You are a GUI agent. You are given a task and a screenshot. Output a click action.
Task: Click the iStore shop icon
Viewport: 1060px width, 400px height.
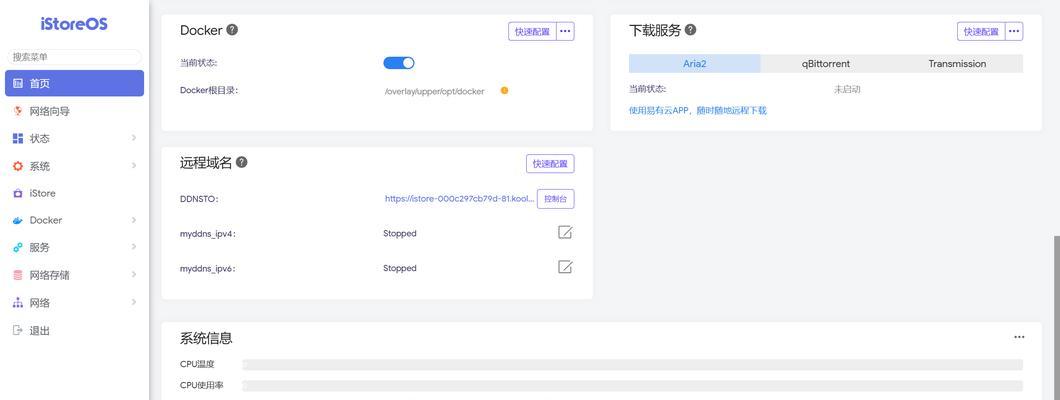[x=18, y=193]
